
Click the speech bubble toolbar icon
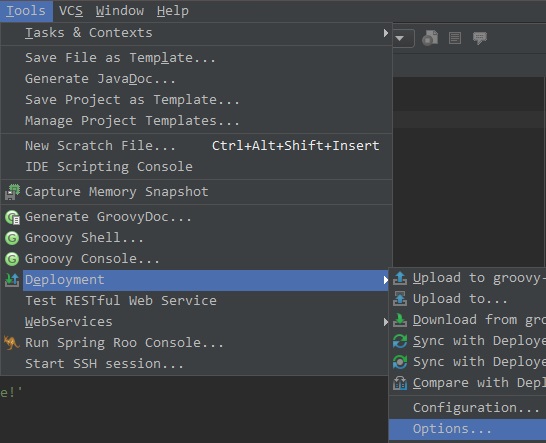pos(479,38)
